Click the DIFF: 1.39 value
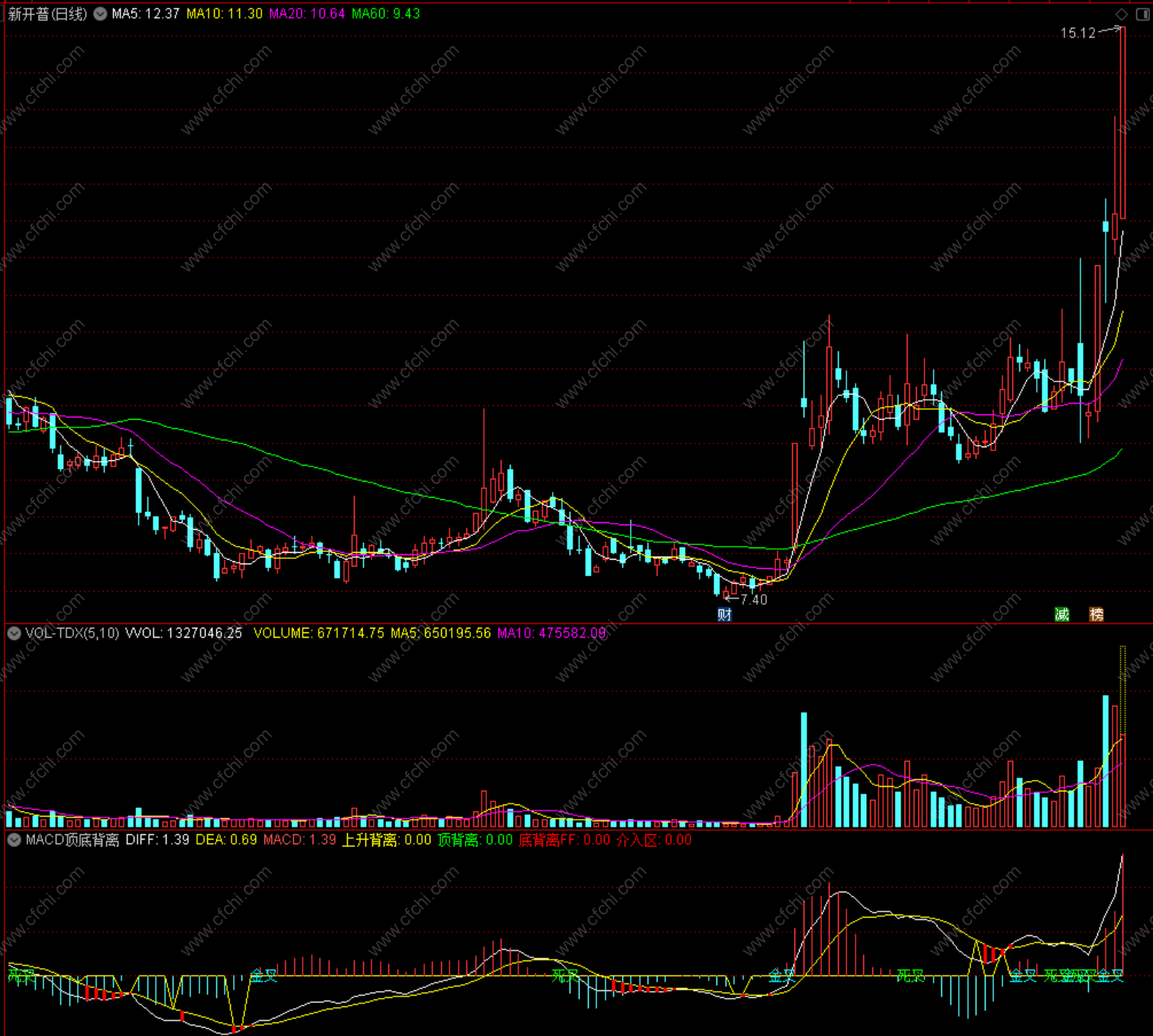Image resolution: width=1153 pixels, height=1036 pixels. (x=158, y=840)
